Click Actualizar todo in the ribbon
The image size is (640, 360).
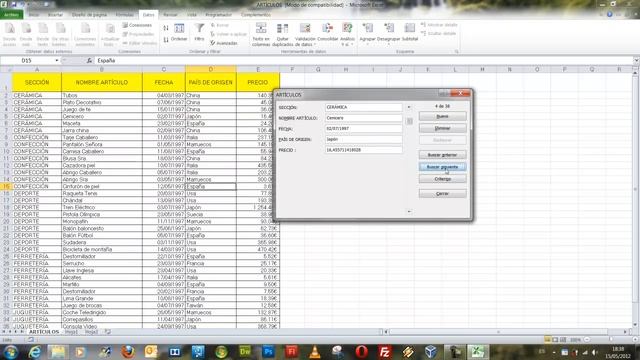[x=110, y=34]
